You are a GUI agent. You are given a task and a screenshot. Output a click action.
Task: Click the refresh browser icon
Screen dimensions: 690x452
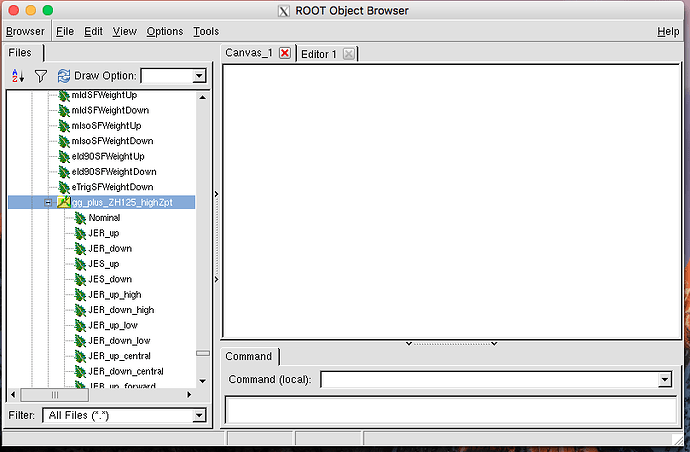[63, 76]
